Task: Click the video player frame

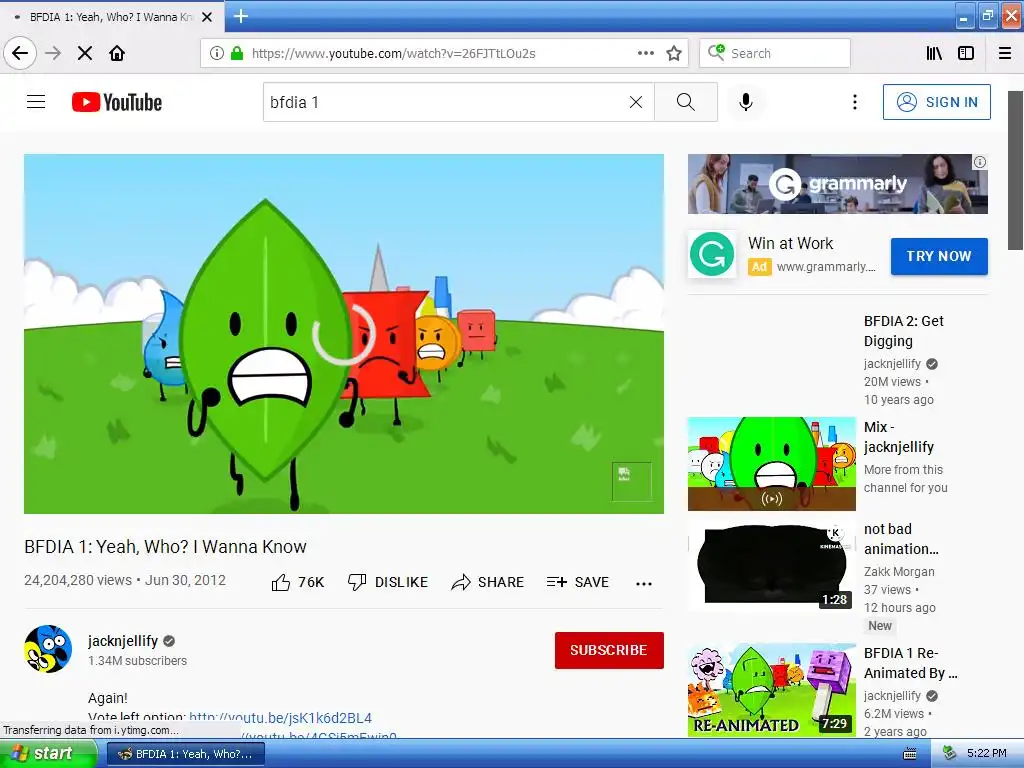Action: pos(344,334)
